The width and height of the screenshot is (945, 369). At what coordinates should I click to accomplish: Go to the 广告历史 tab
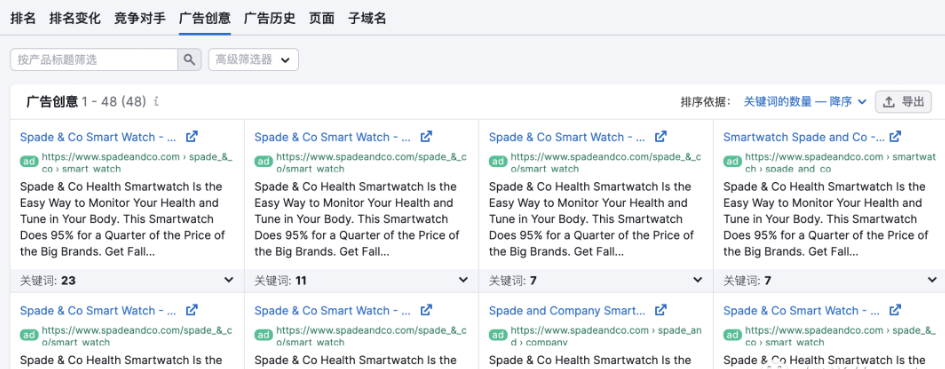(x=269, y=18)
